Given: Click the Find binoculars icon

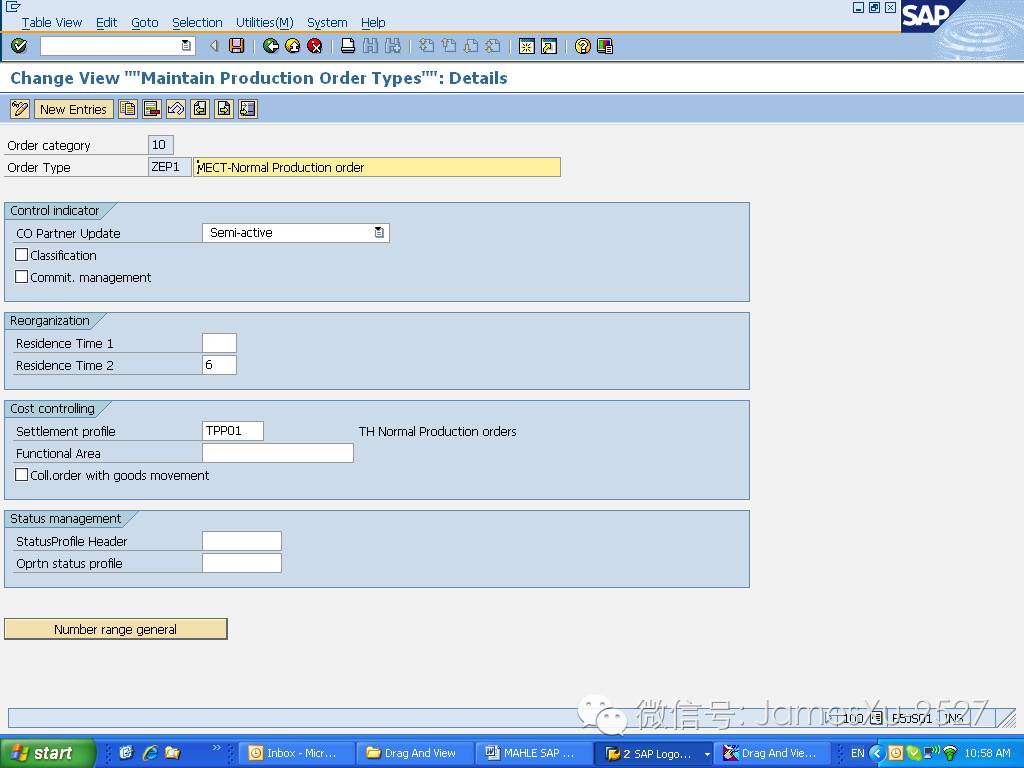Looking at the screenshot, I should click(370, 46).
